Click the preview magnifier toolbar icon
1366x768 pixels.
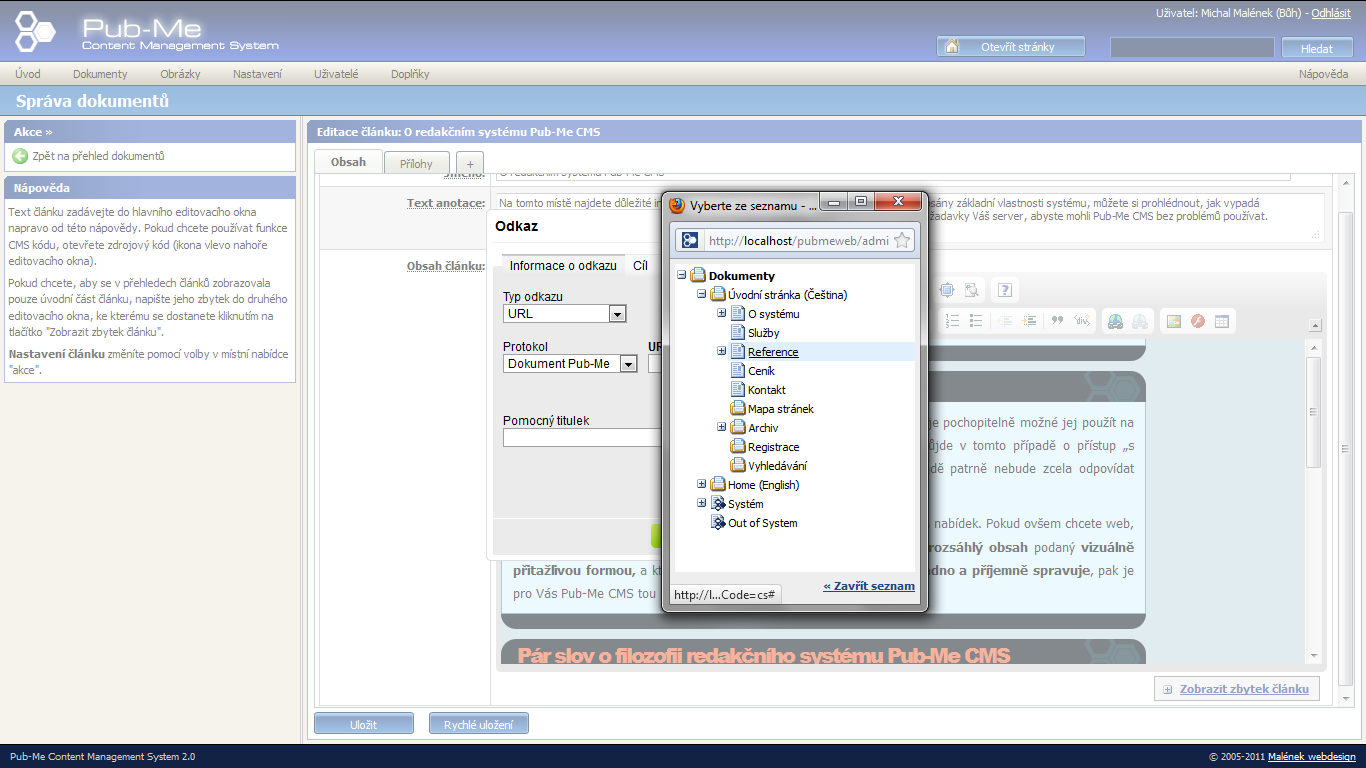(x=971, y=290)
